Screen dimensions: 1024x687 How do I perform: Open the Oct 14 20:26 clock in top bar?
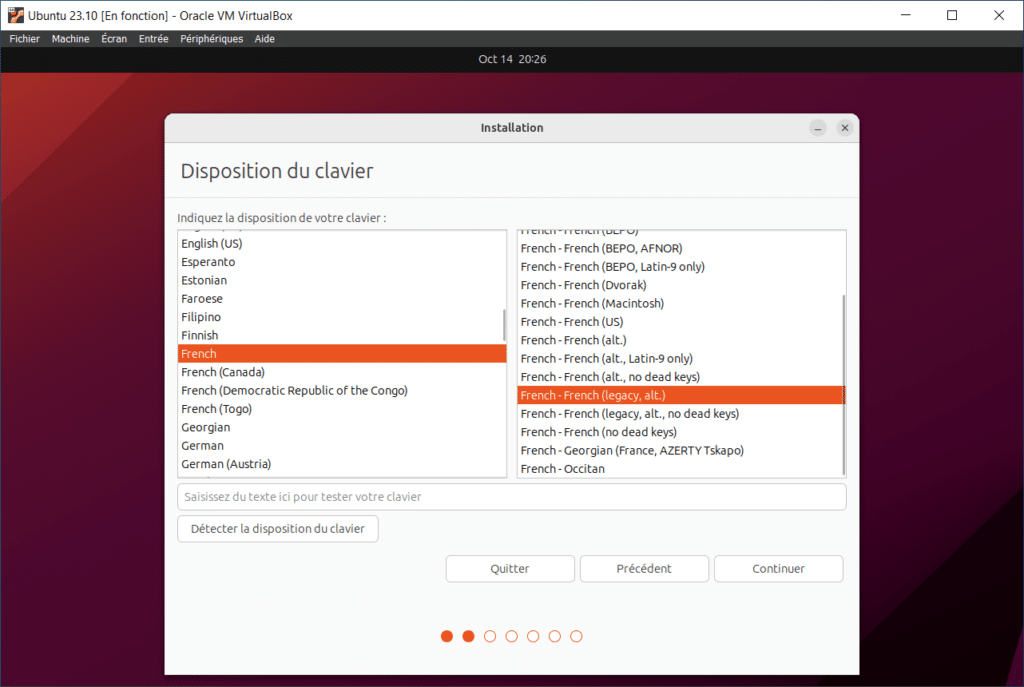point(512,59)
